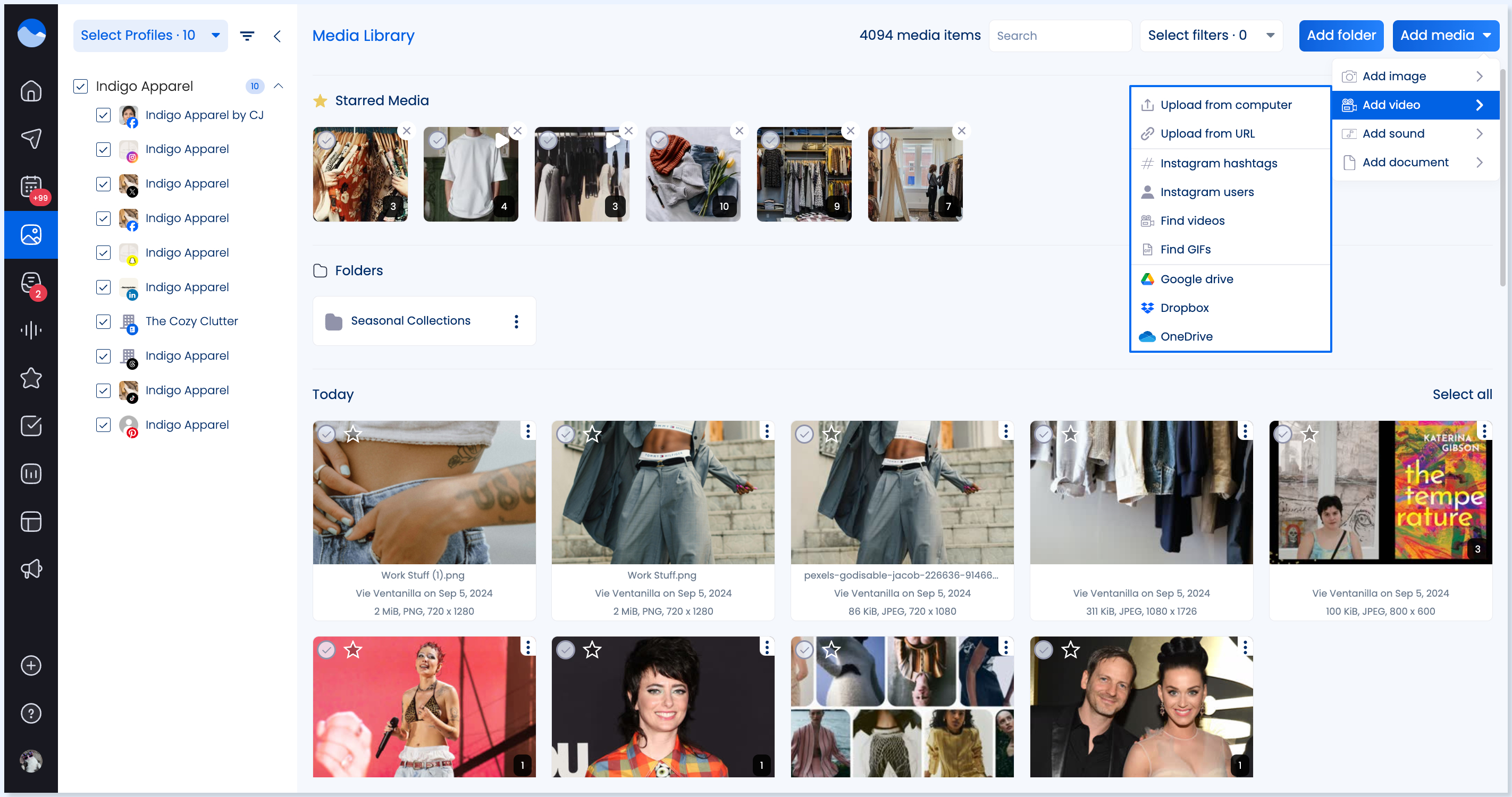Collapse the profiles panel with left chevron
1512x797 pixels.
277,36
